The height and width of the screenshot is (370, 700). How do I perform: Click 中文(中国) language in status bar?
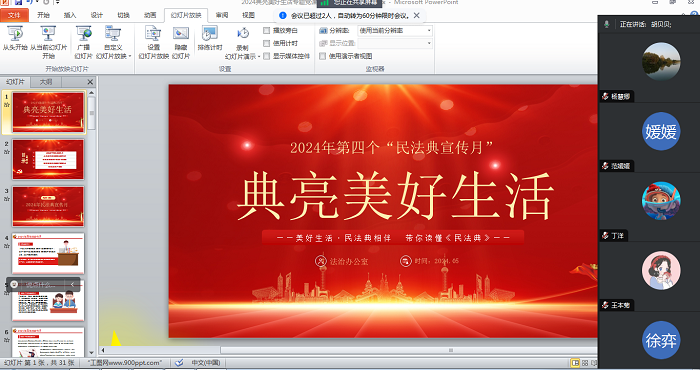(206, 363)
